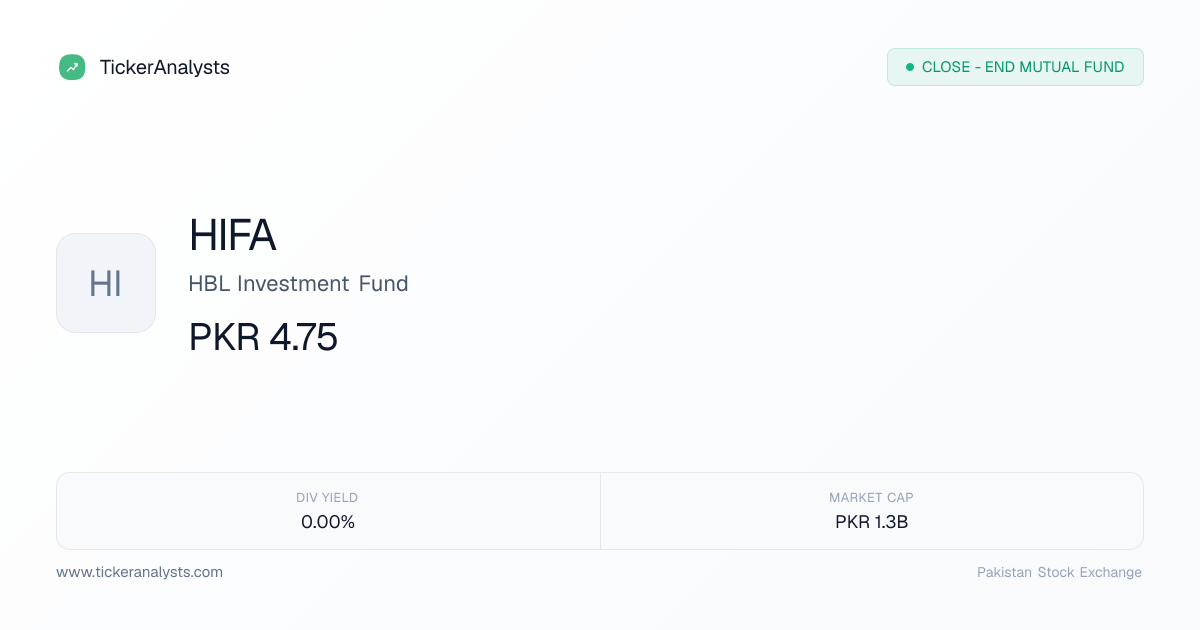1200x630 pixels.
Task: Click the Market Cap stats cell
Action: pos(872,511)
